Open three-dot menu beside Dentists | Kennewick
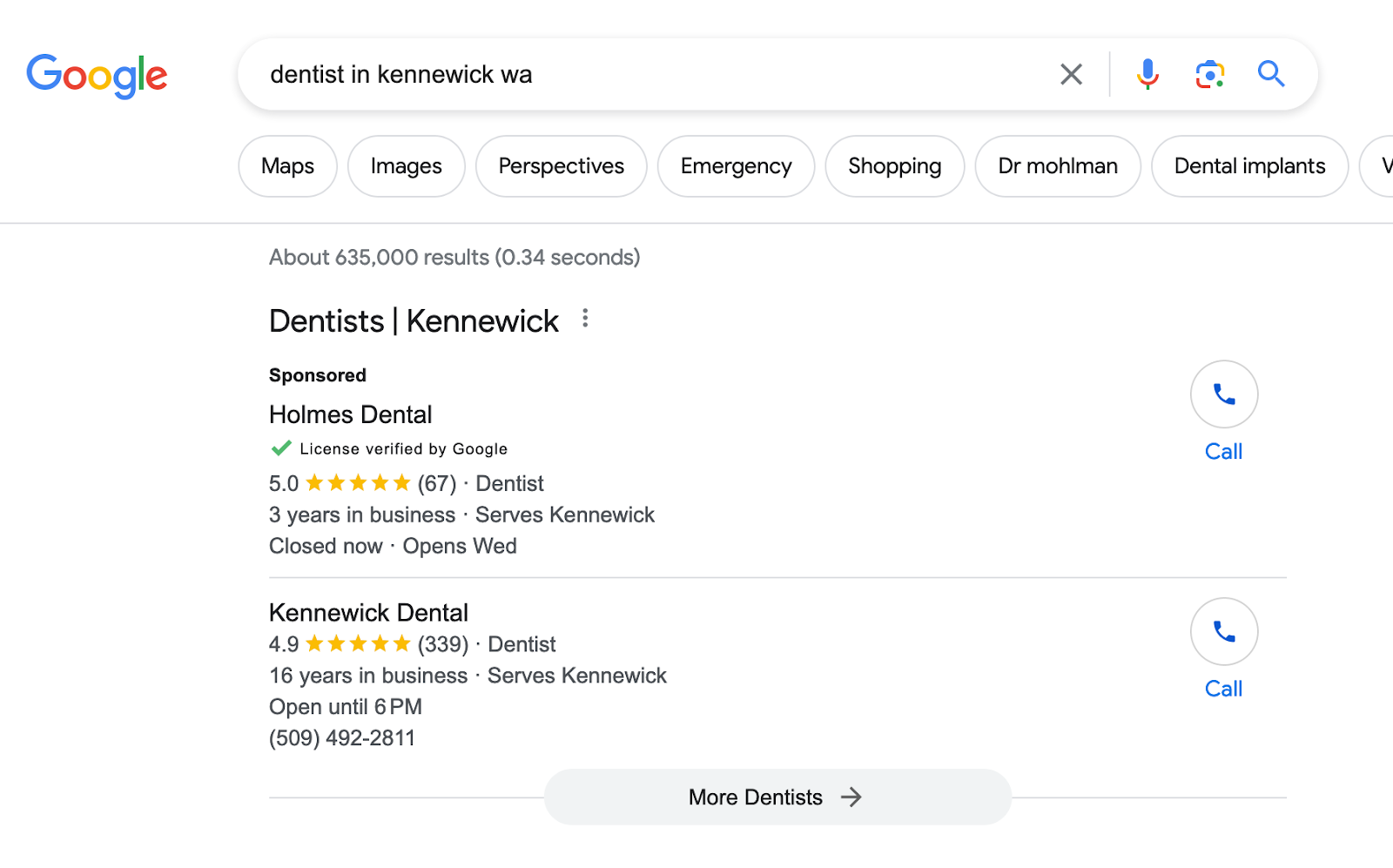The height and width of the screenshot is (868, 1393). 585,319
